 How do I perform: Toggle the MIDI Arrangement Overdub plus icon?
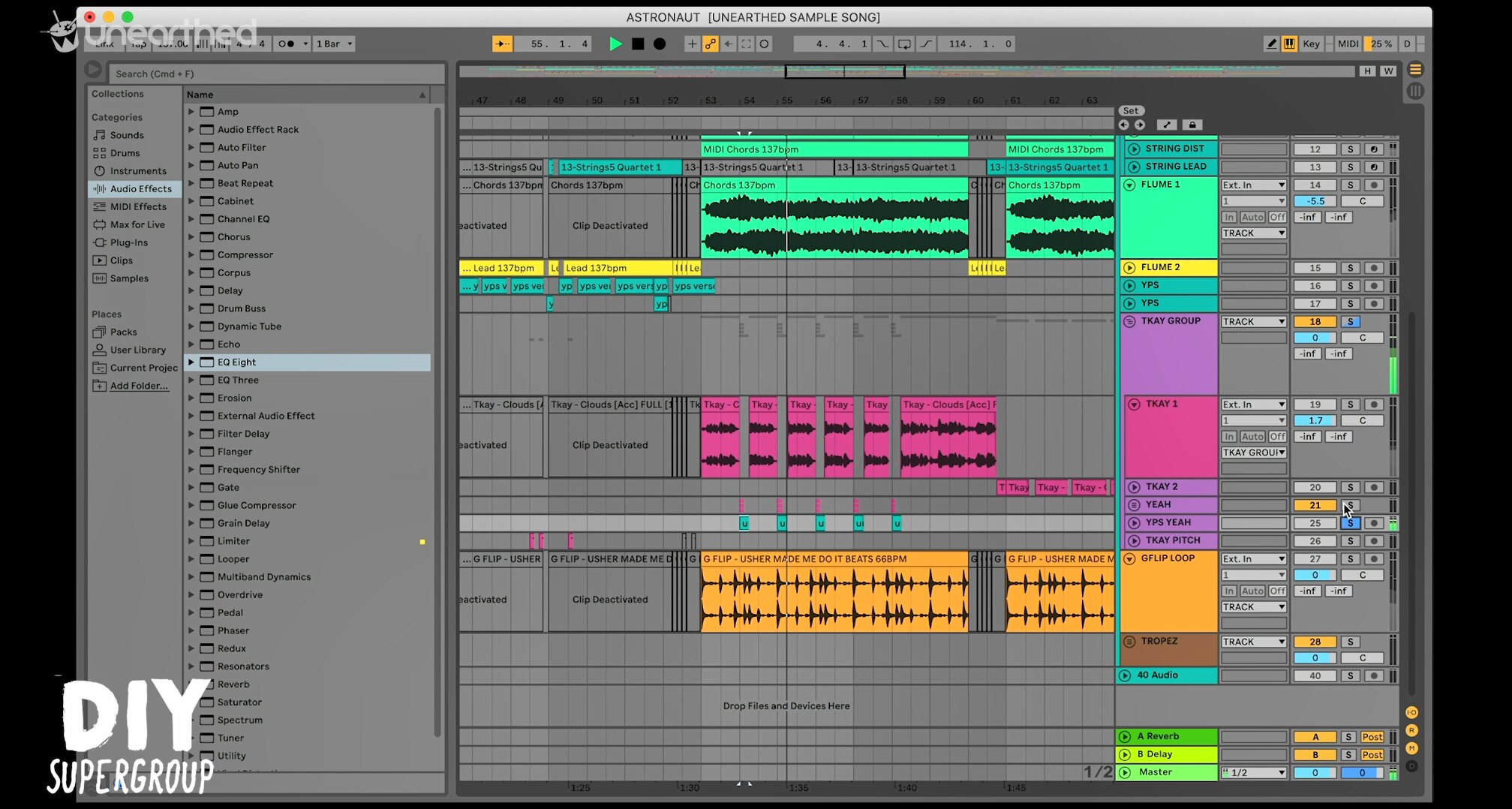click(x=692, y=44)
